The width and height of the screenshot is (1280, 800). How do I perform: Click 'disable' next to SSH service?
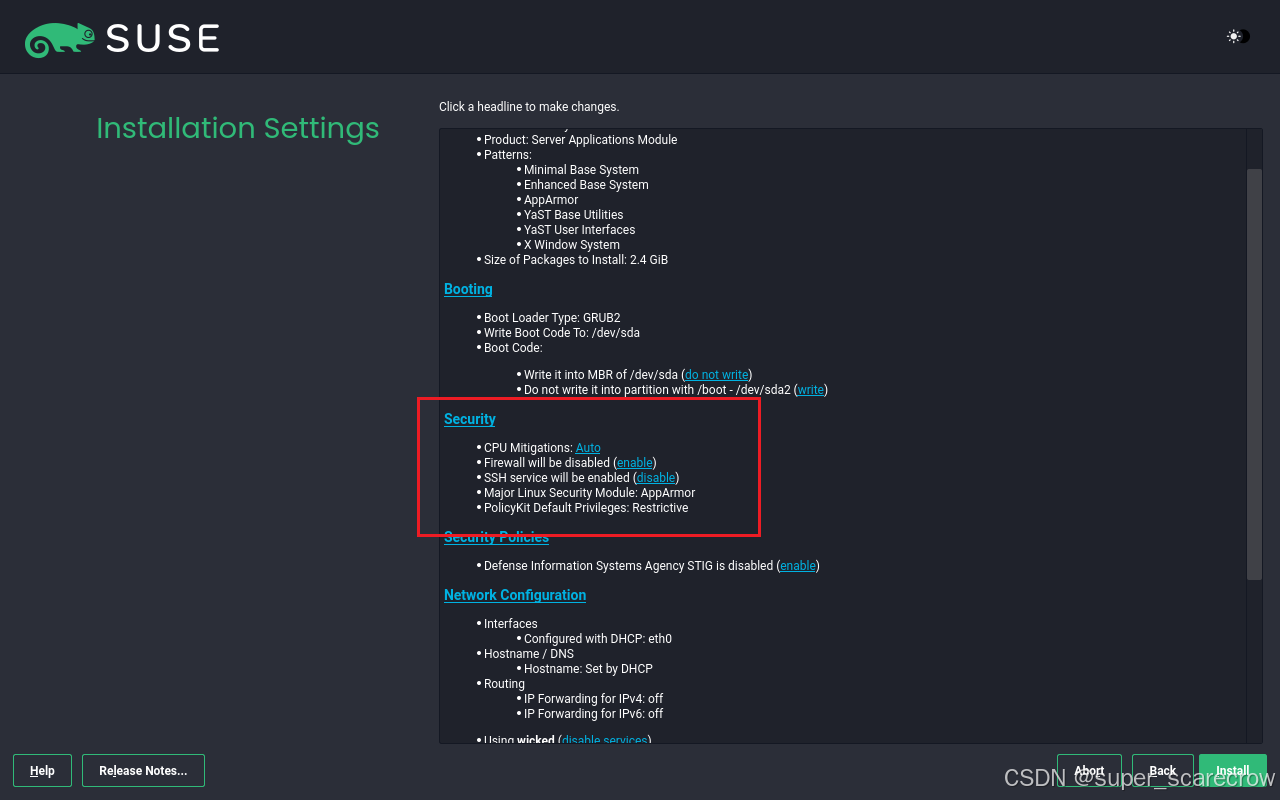(x=656, y=478)
